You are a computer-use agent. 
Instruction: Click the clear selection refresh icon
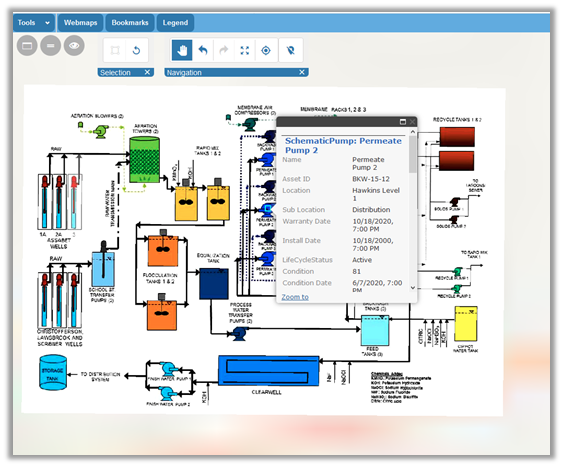pos(136,50)
